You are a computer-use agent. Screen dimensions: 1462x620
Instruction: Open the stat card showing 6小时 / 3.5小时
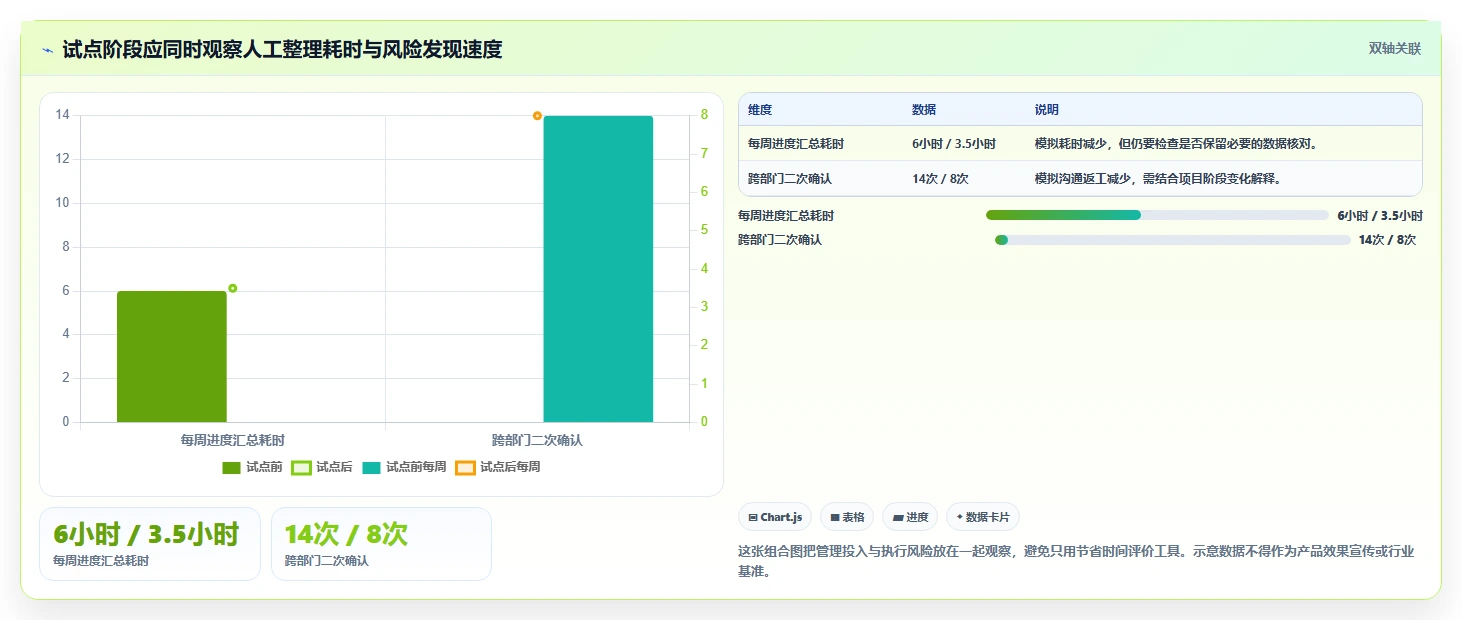coord(150,544)
